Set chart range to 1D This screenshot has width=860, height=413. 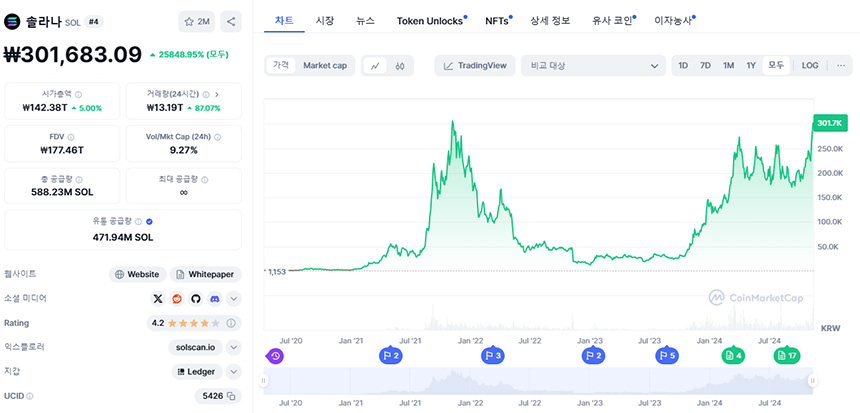pos(683,65)
